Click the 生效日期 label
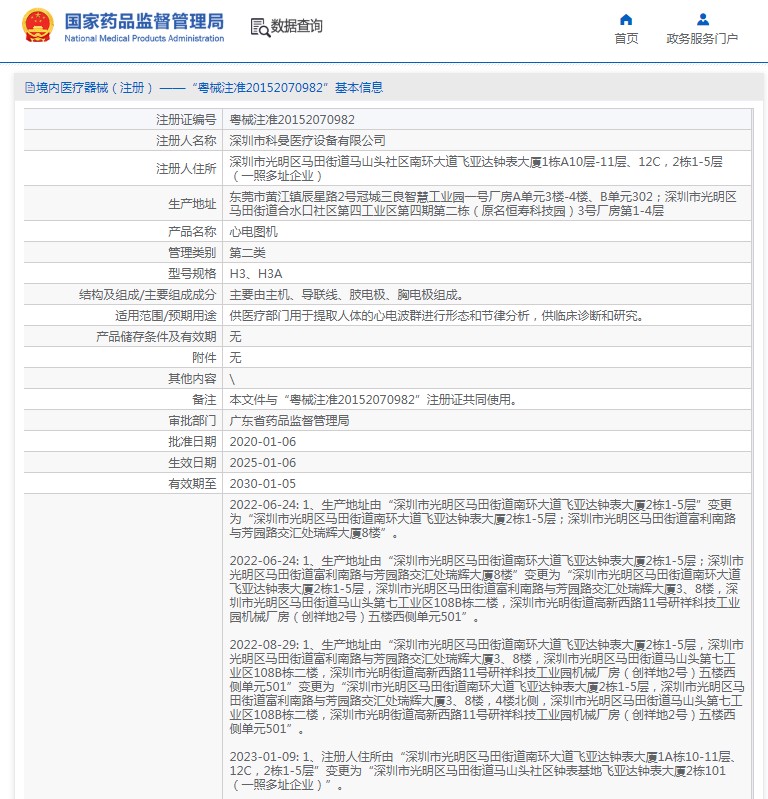This screenshot has width=768, height=799. click(x=192, y=463)
